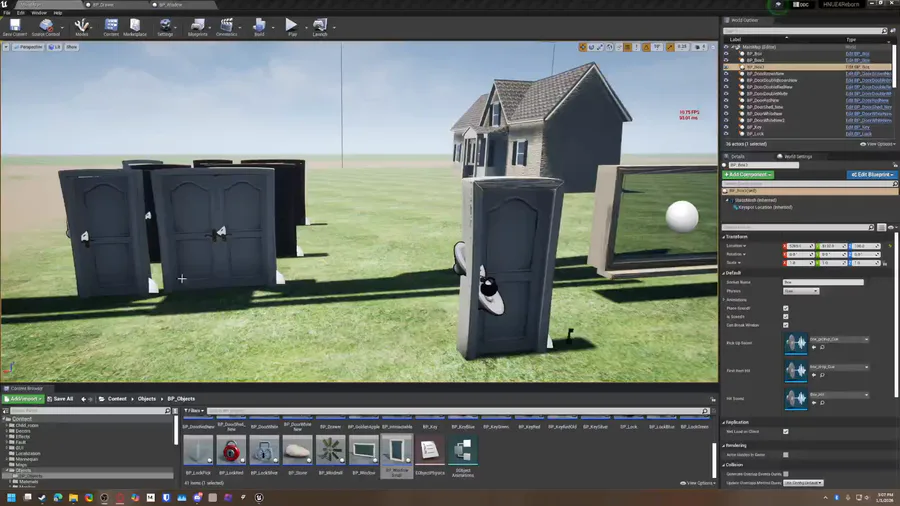Open the Perspective viewport dropdown

point(29,47)
